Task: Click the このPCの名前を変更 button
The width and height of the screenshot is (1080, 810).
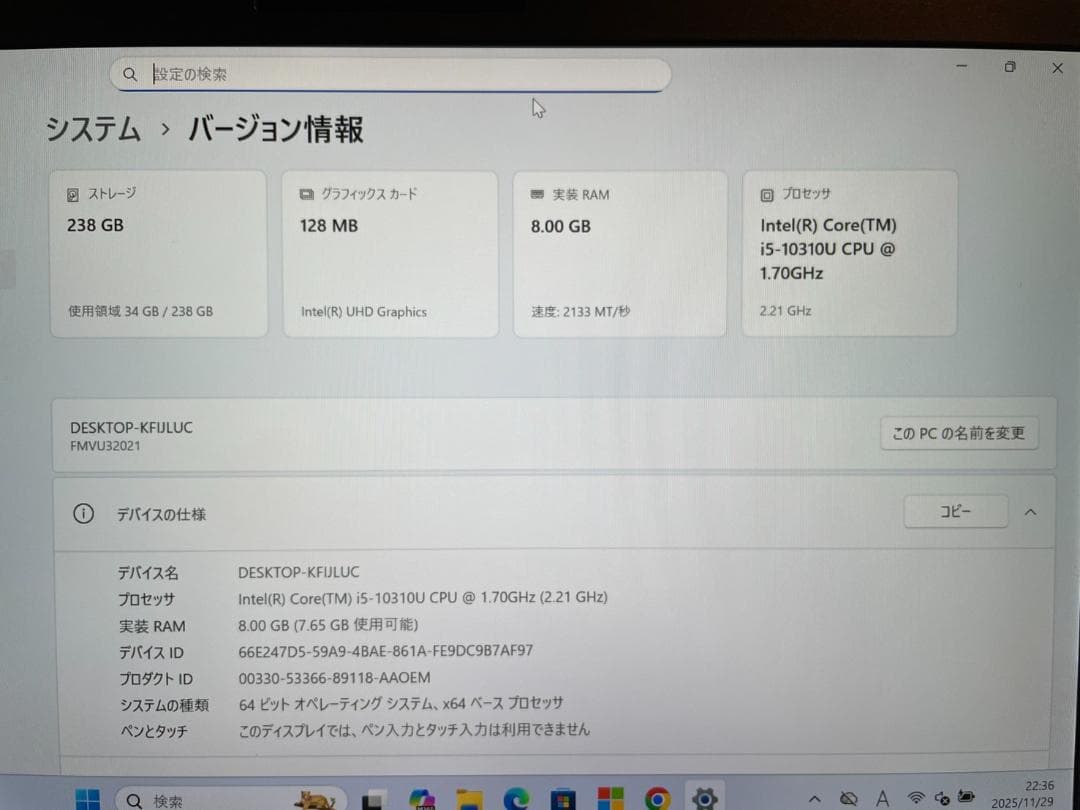Action: tap(958, 433)
